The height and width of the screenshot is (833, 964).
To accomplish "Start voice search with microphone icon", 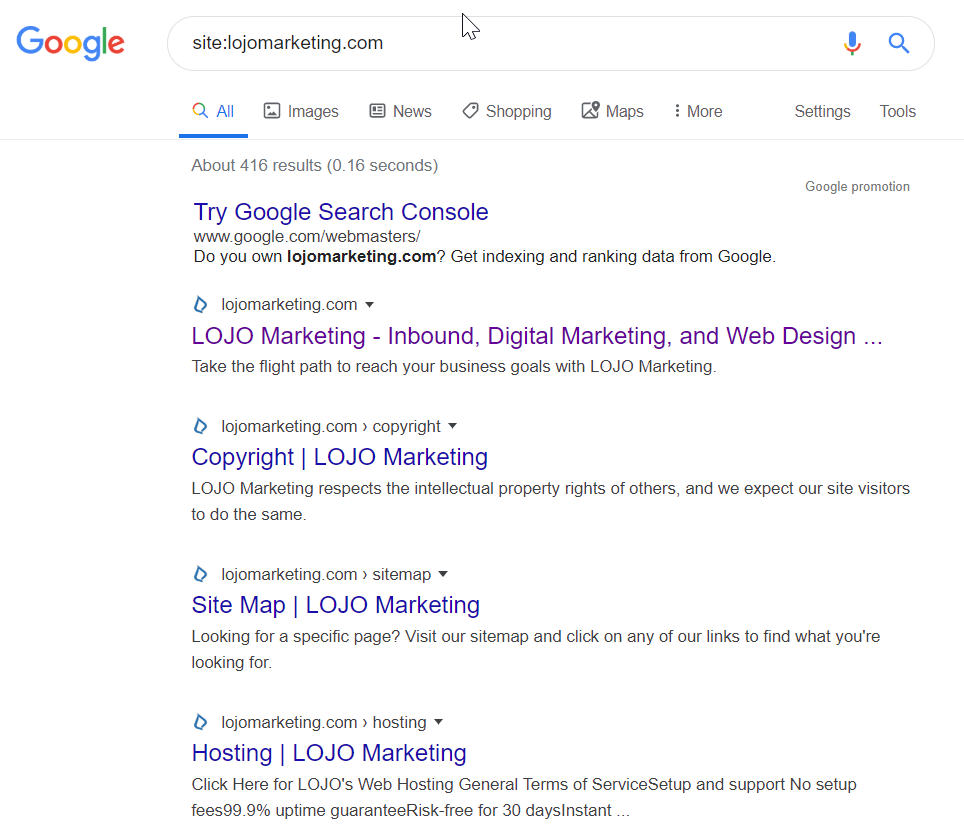I will pos(852,43).
